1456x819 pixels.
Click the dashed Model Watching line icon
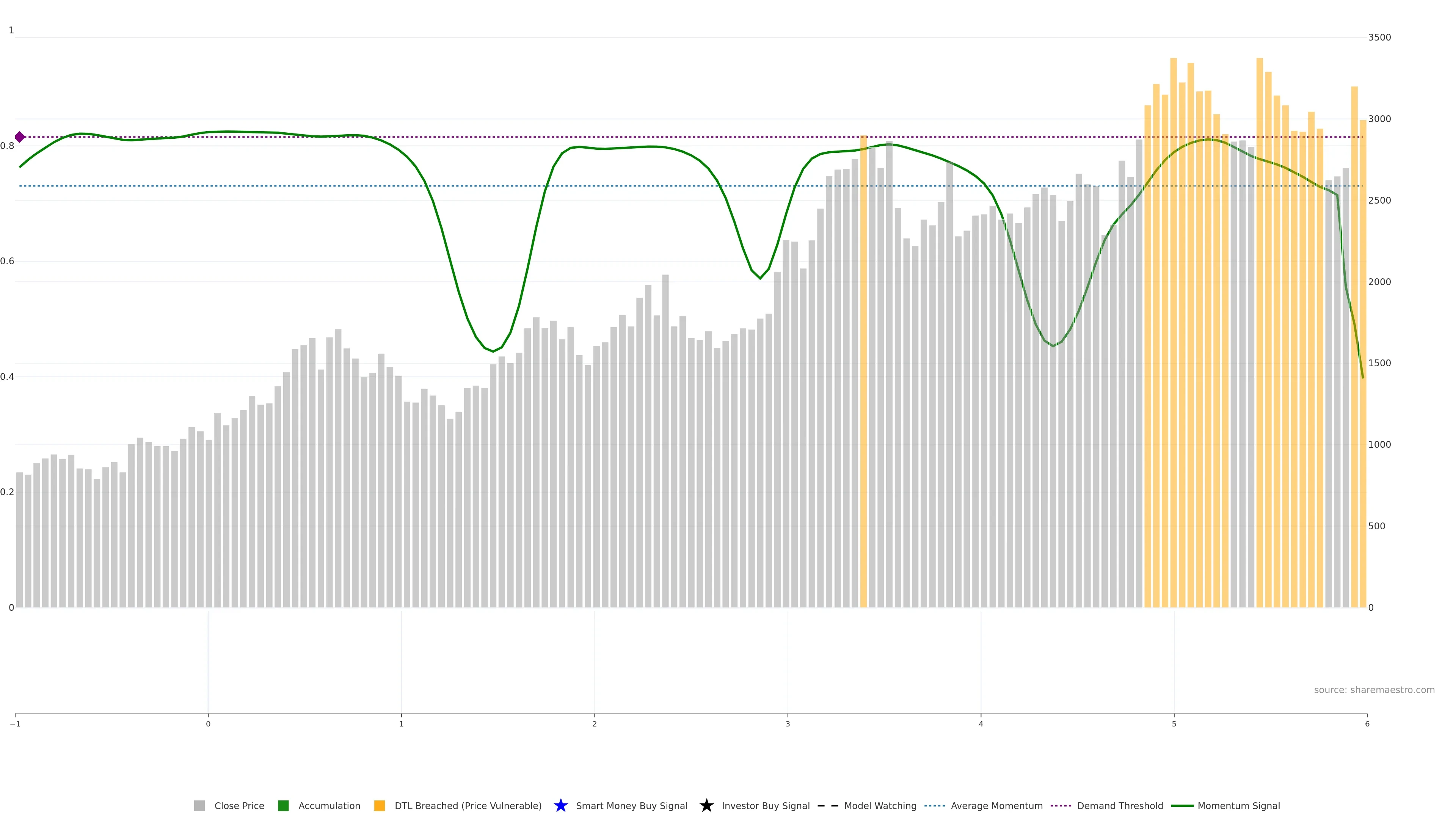827,805
